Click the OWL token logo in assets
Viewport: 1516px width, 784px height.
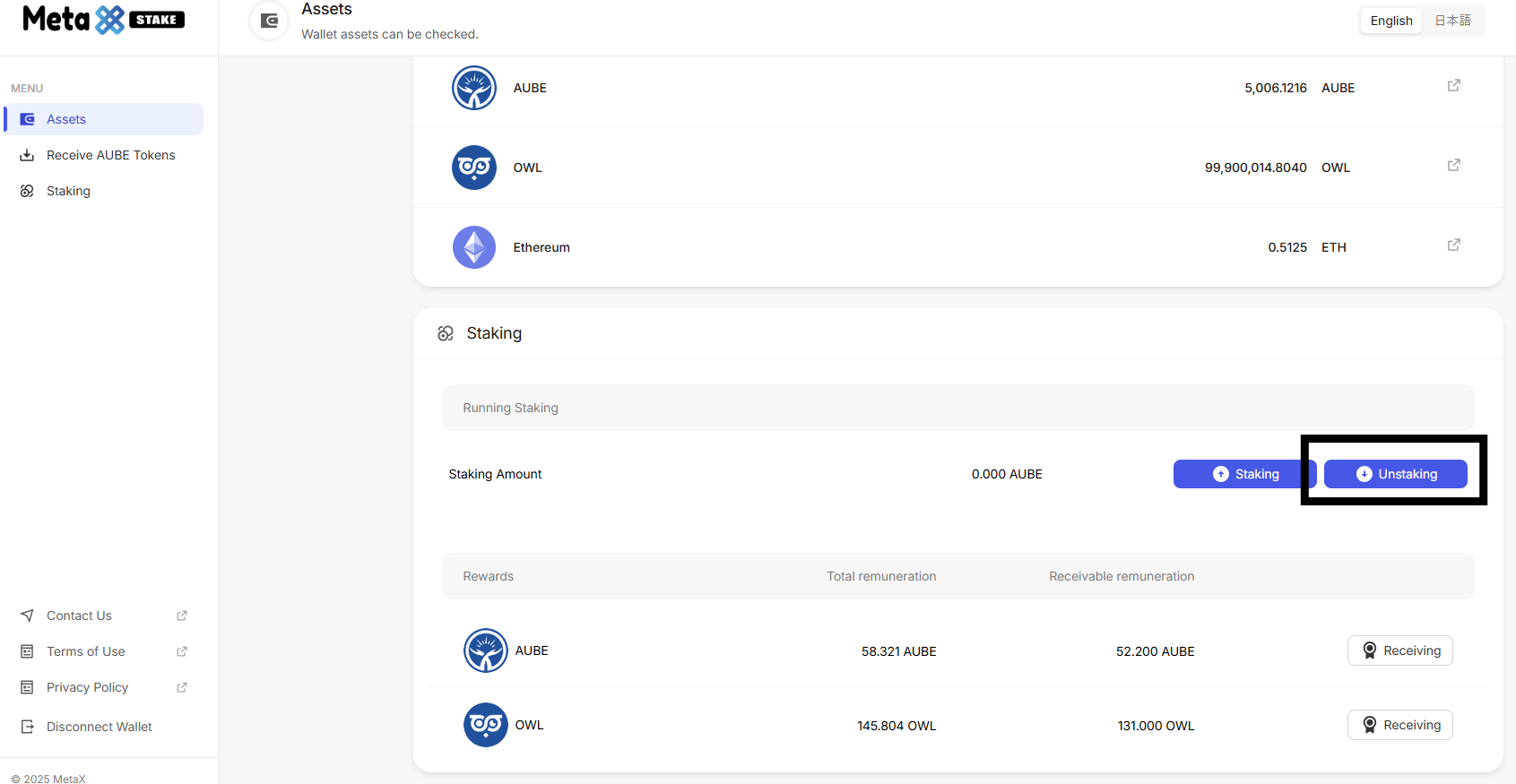[x=474, y=168]
